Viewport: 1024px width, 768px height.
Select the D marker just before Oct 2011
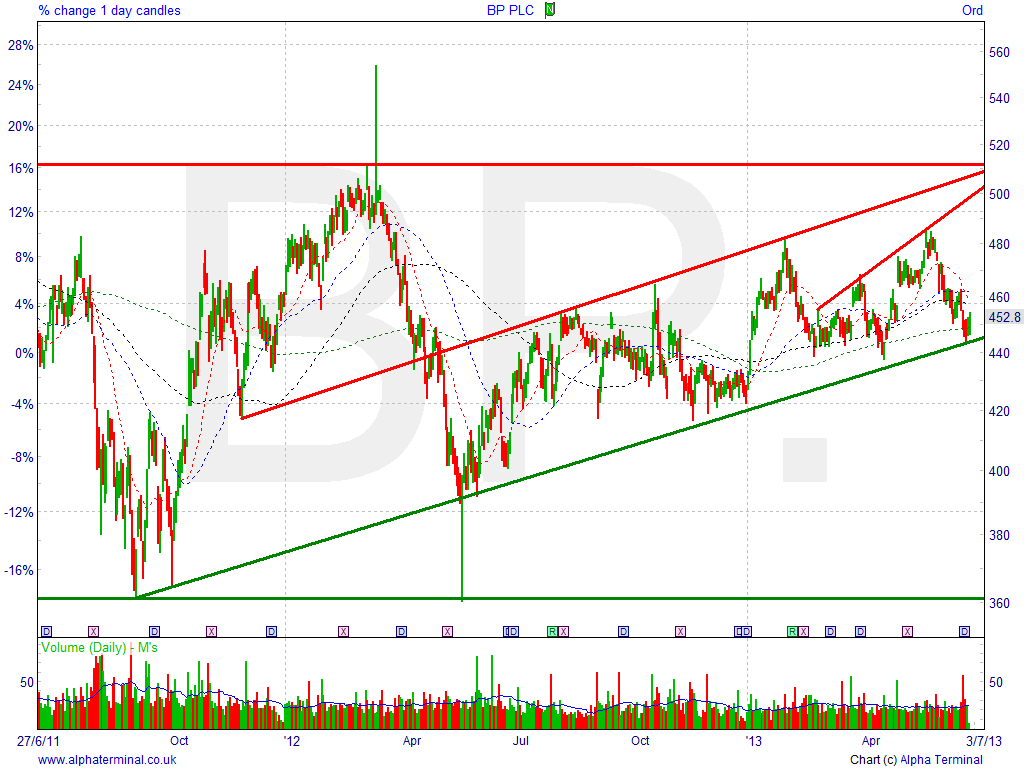pyautogui.click(x=154, y=632)
